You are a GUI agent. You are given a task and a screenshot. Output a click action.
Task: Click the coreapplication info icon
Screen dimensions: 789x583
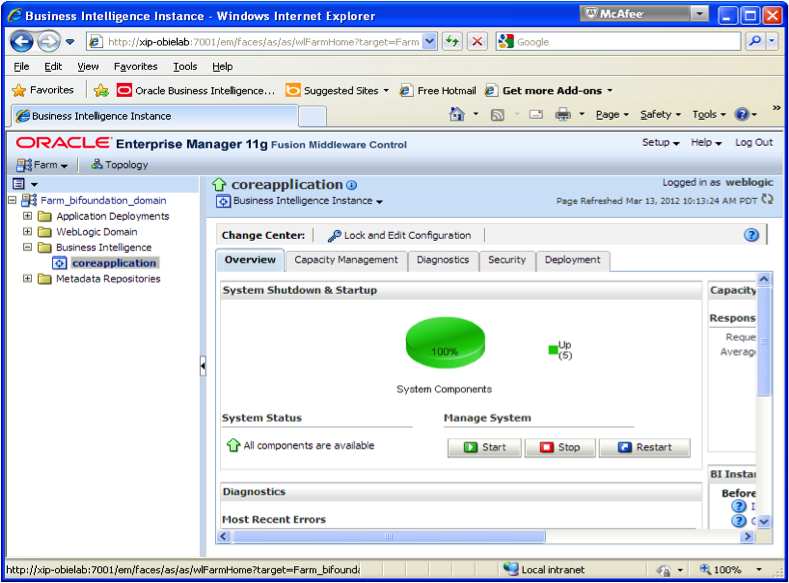coord(352,185)
